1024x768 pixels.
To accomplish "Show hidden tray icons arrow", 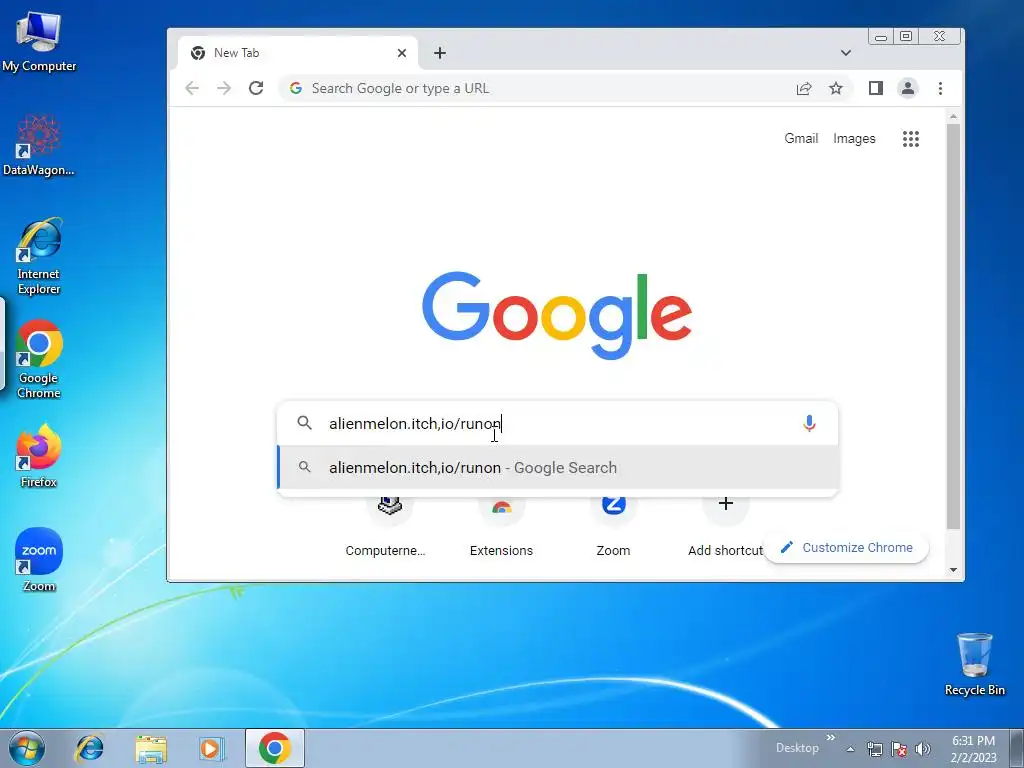I will pyautogui.click(x=851, y=749).
